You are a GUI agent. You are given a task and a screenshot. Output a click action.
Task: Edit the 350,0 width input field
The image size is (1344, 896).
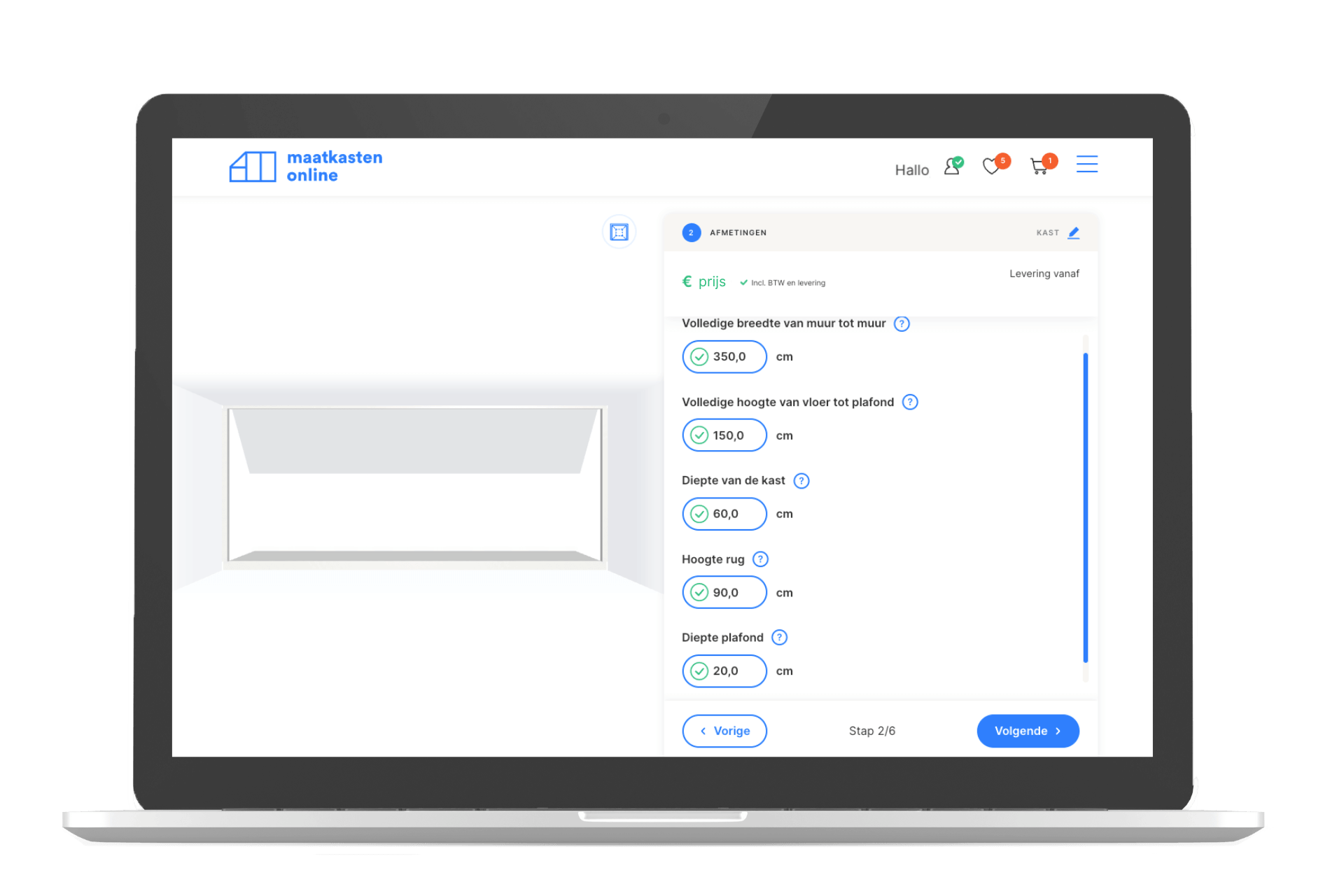pos(724,357)
